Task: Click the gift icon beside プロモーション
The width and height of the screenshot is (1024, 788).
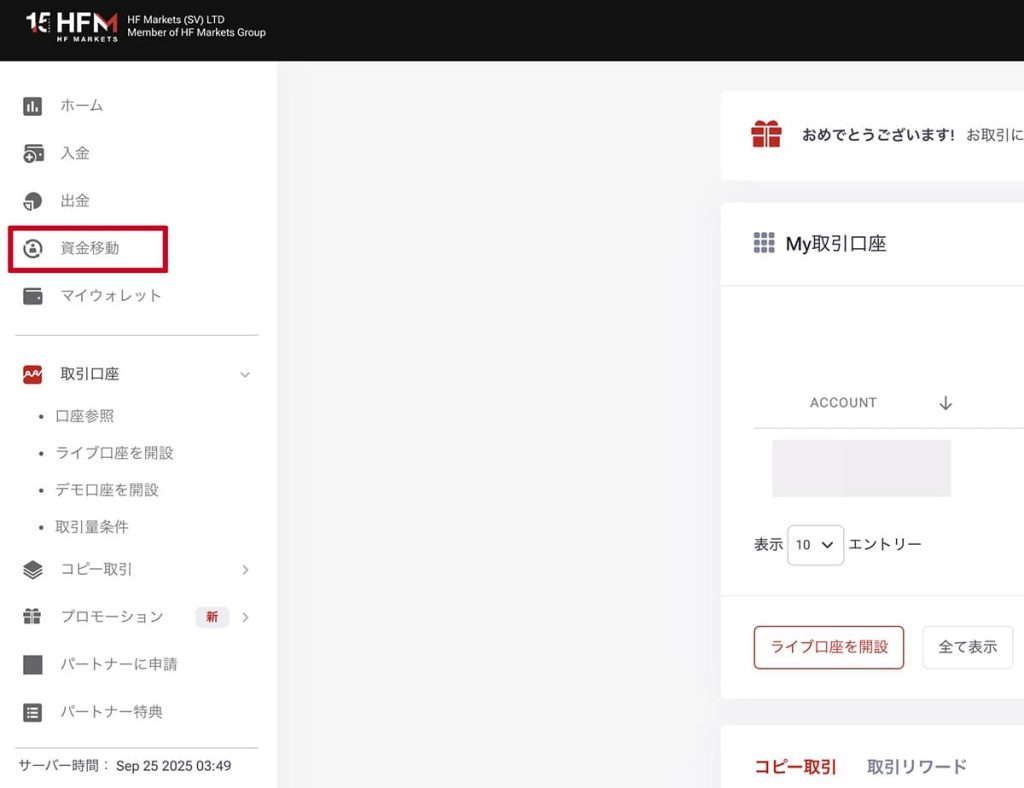Action: (30, 617)
